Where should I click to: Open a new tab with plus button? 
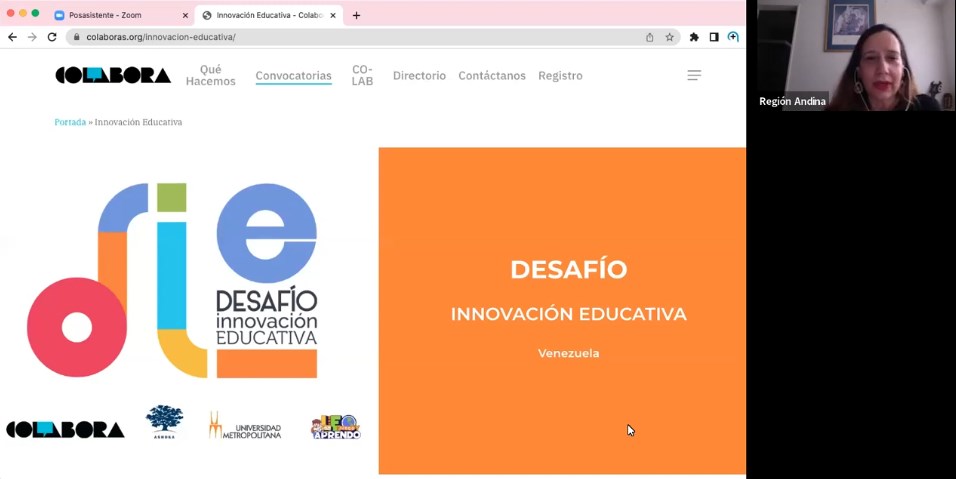pyautogui.click(x=356, y=15)
